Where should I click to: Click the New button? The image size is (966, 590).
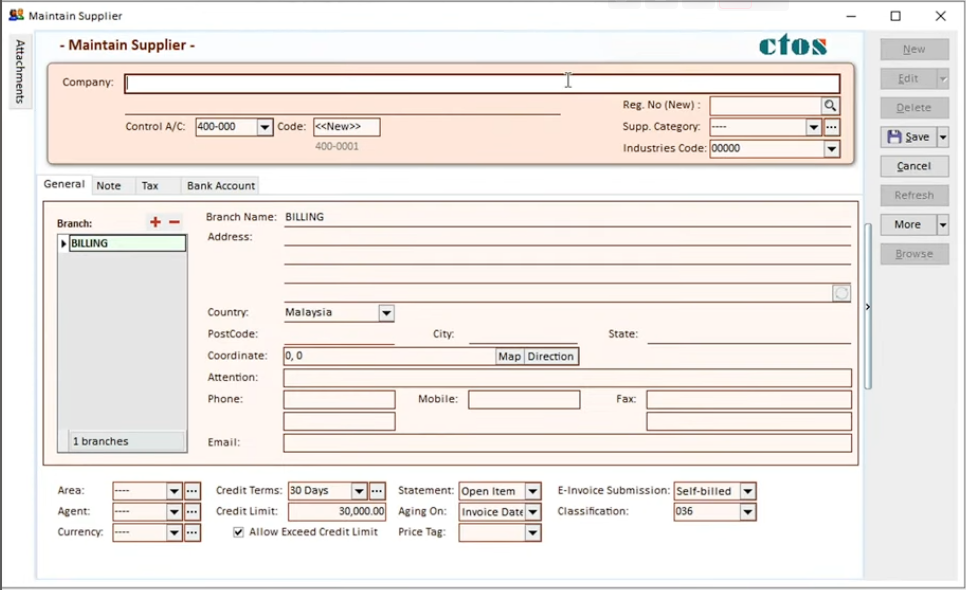(x=914, y=49)
